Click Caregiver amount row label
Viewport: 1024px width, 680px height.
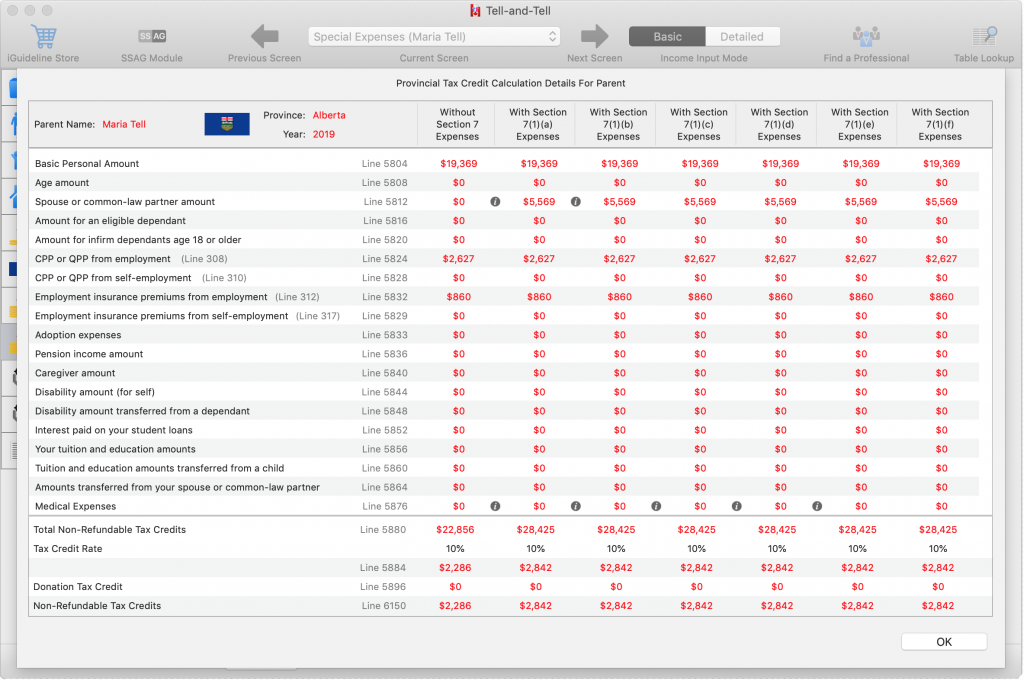[75, 373]
